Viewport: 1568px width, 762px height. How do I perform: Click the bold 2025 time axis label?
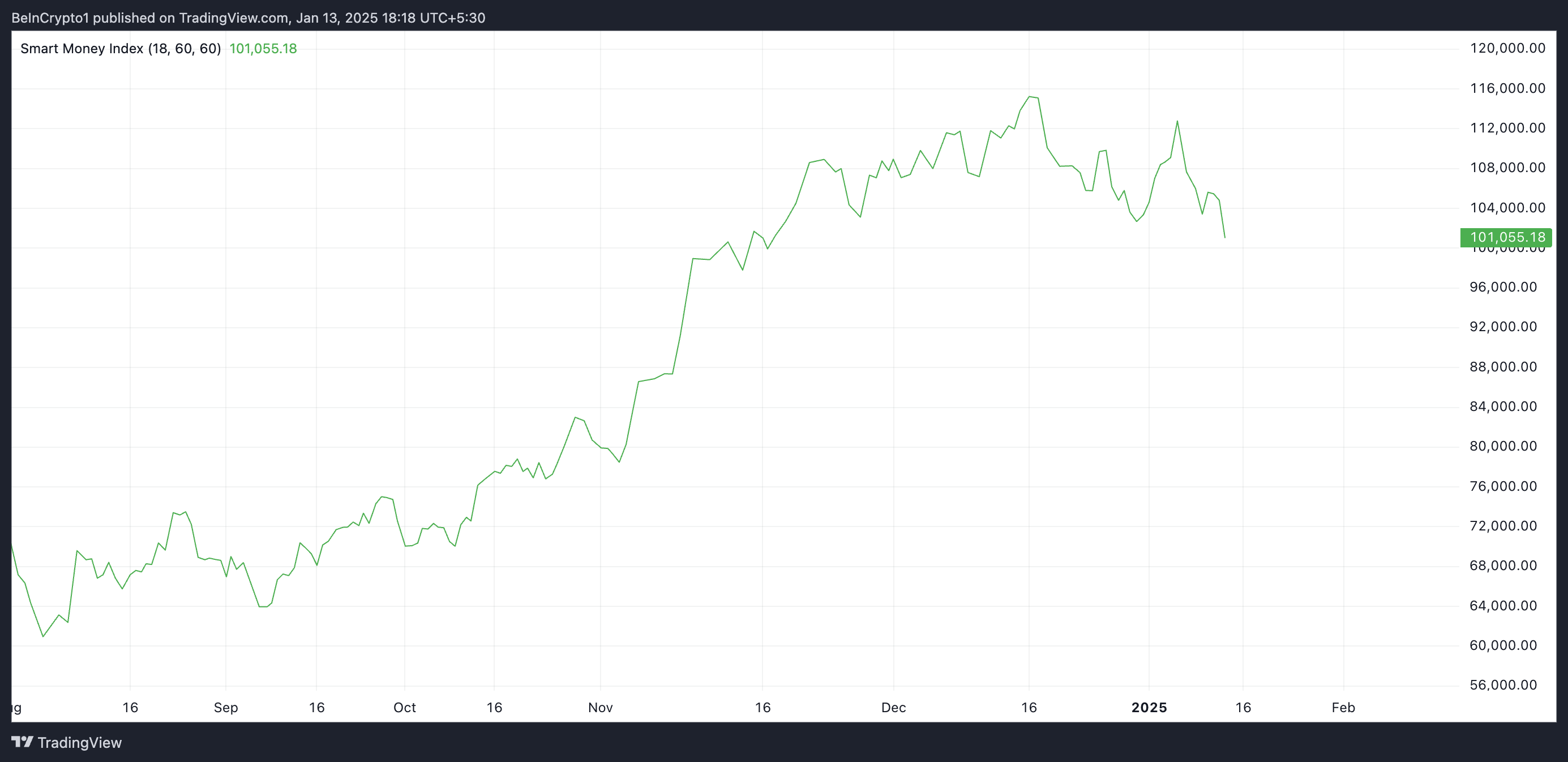(1149, 707)
